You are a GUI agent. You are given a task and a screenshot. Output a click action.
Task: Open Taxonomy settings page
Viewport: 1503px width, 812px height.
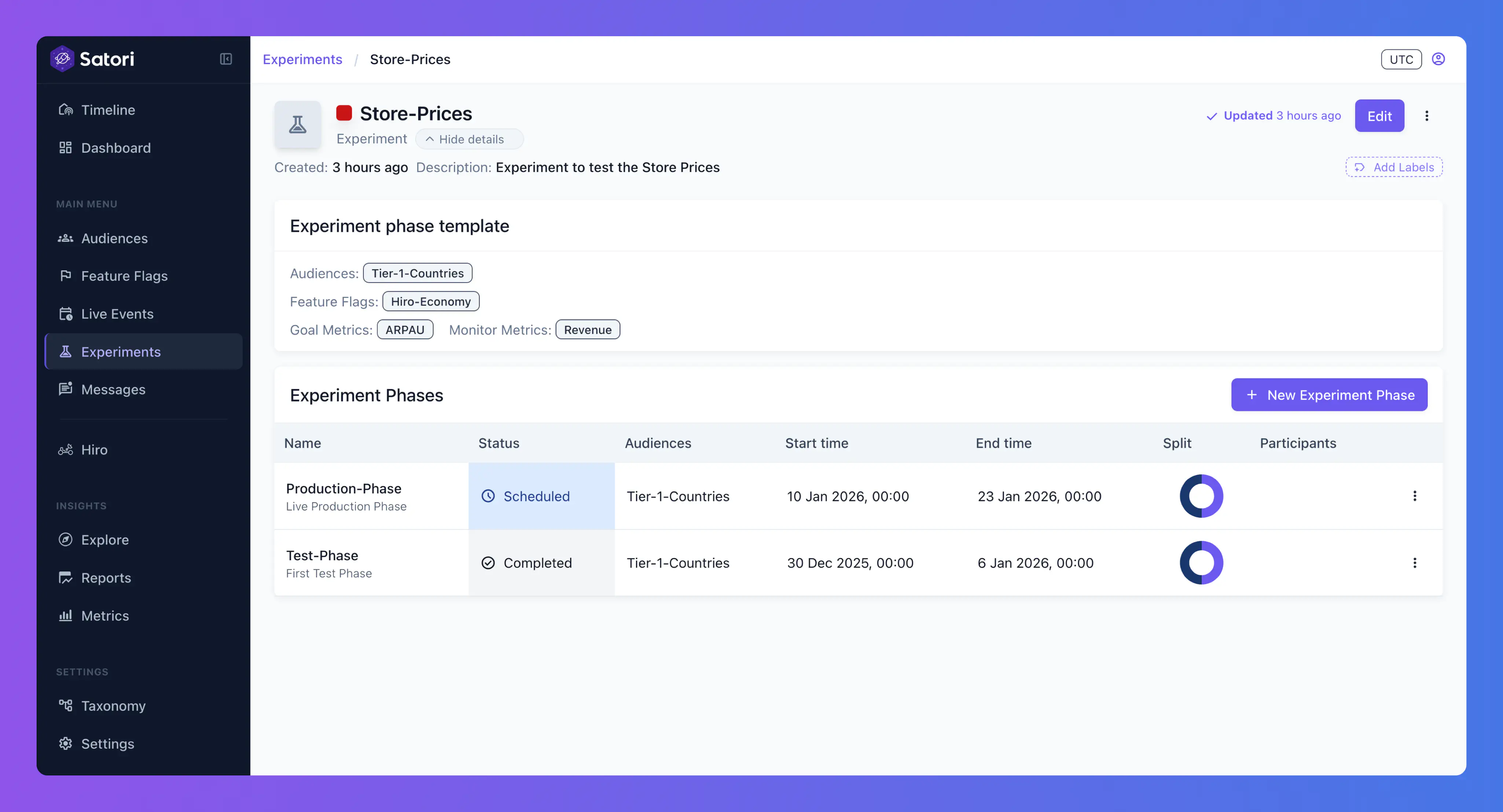113,706
